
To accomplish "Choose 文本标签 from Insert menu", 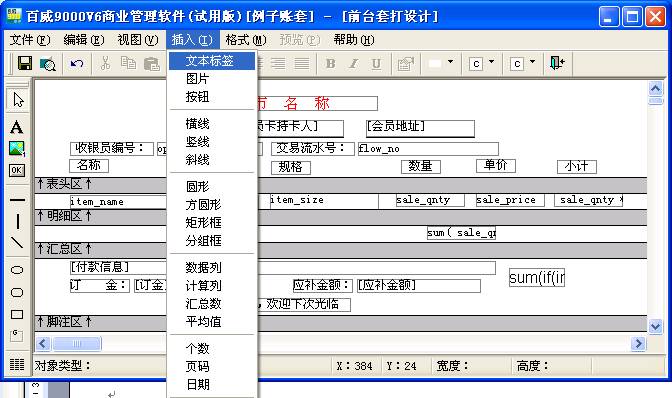I will [x=212, y=61].
